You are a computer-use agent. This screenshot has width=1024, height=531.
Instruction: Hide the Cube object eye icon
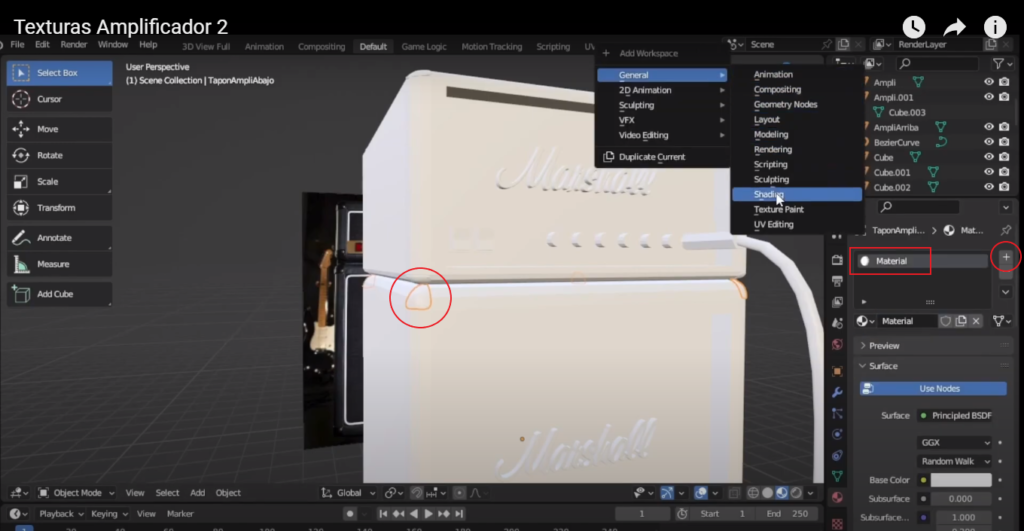[x=989, y=157]
